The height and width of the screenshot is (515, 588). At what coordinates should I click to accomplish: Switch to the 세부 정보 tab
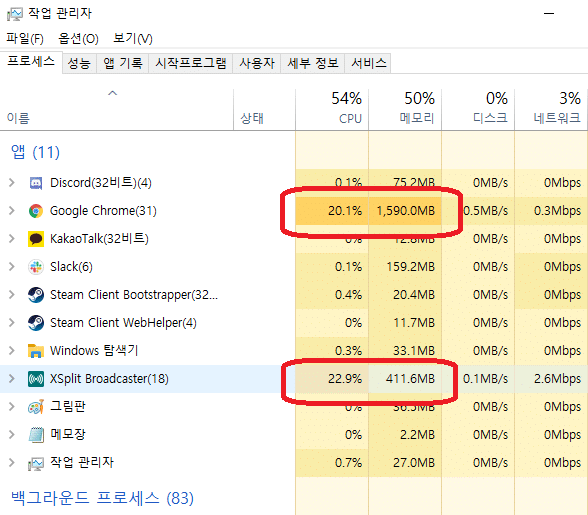313,63
